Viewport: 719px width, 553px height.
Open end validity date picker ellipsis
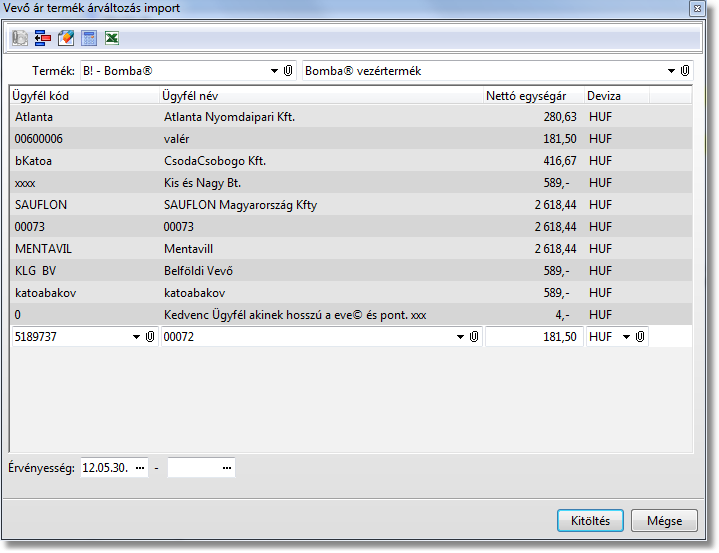point(227,468)
